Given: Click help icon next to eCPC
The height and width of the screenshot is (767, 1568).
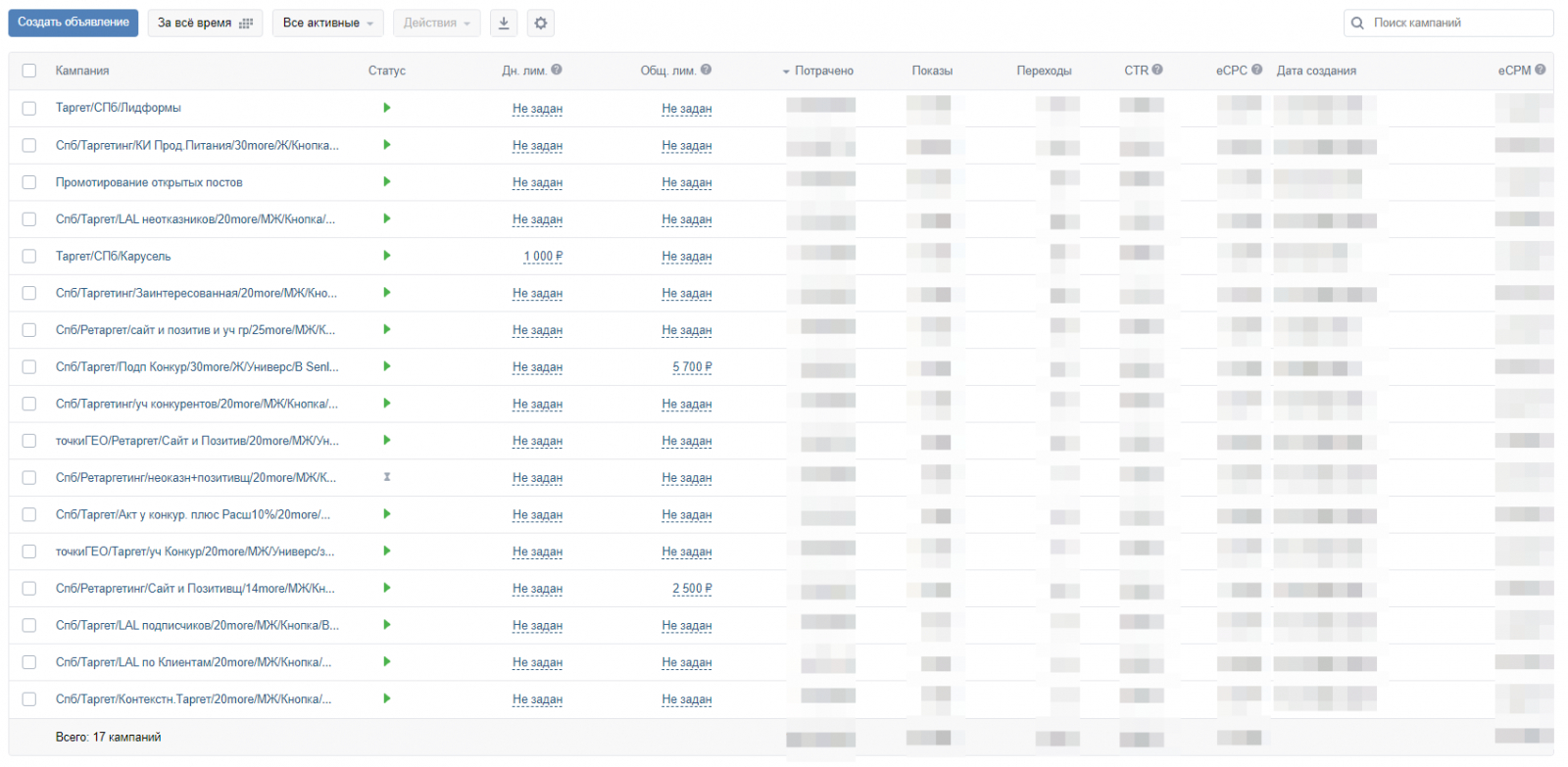Looking at the screenshot, I should coord(1256,70).
